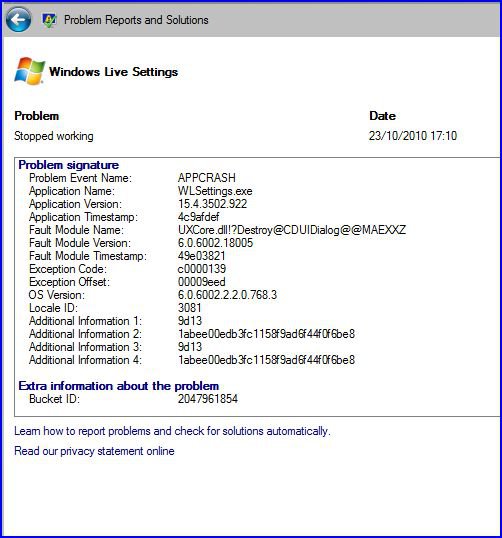Click the 'Exception Offset:' label
The width and height of the screenshot is (502, 538).
(69, 282)
